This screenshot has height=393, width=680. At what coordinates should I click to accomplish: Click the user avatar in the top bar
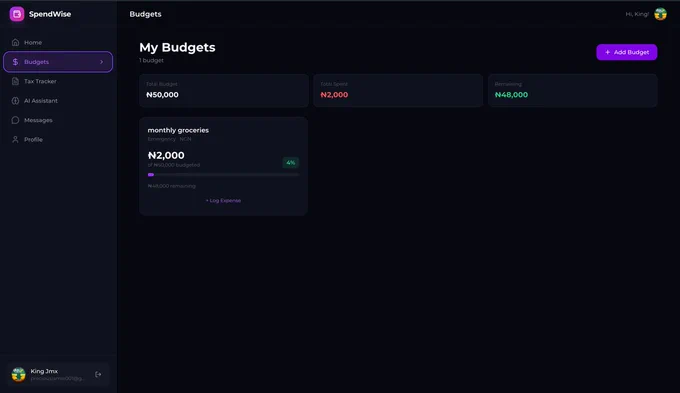click(x=660, y=14)
